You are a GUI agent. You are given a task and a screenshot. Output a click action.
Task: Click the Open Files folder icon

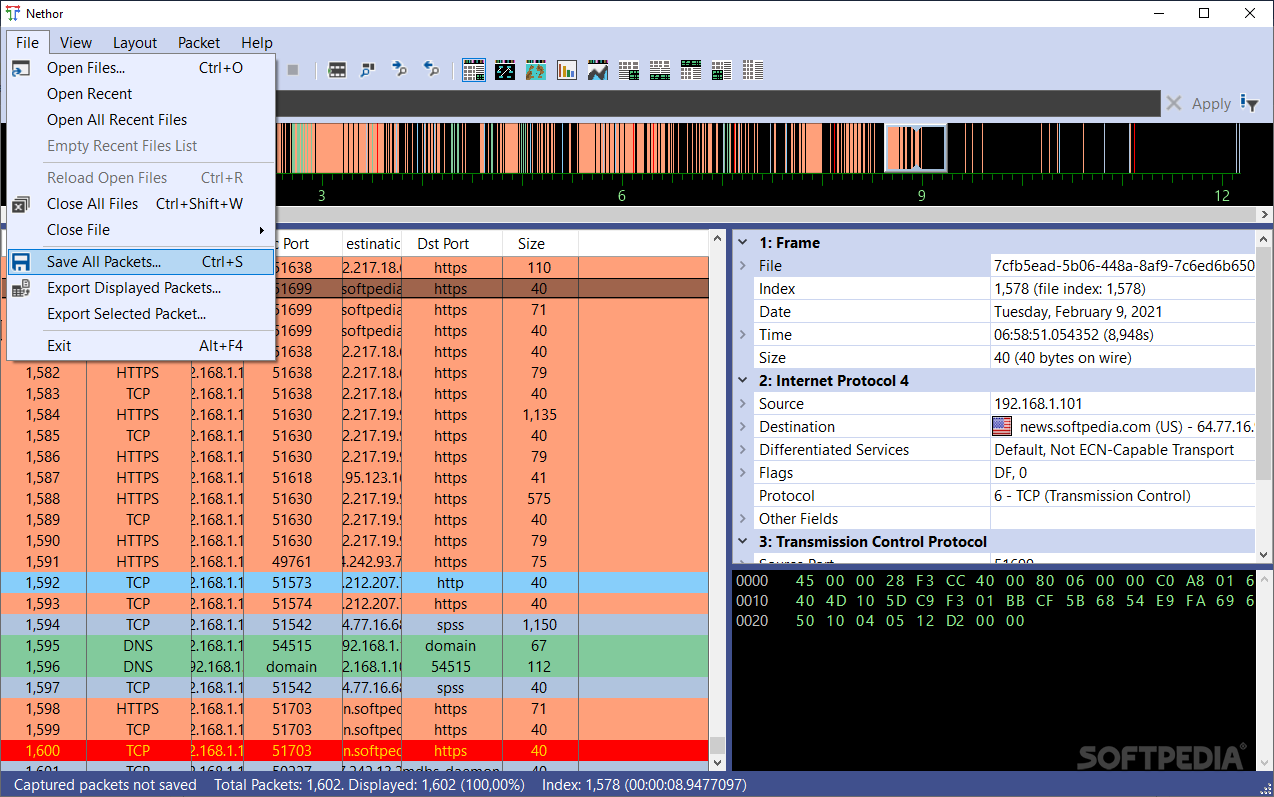point(21,68)
